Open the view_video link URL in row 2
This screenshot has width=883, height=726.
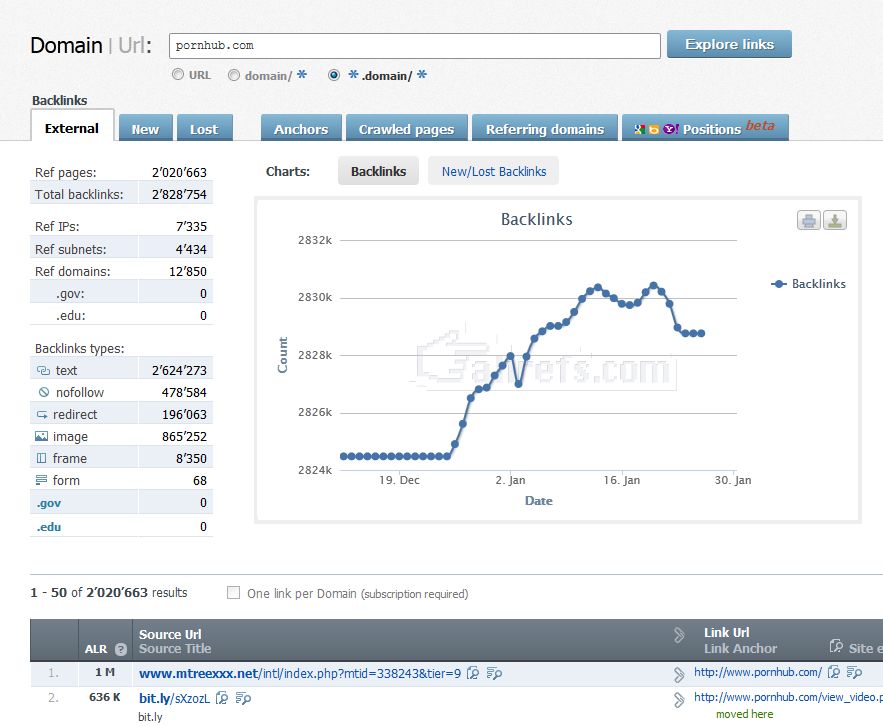pos(788,697)
